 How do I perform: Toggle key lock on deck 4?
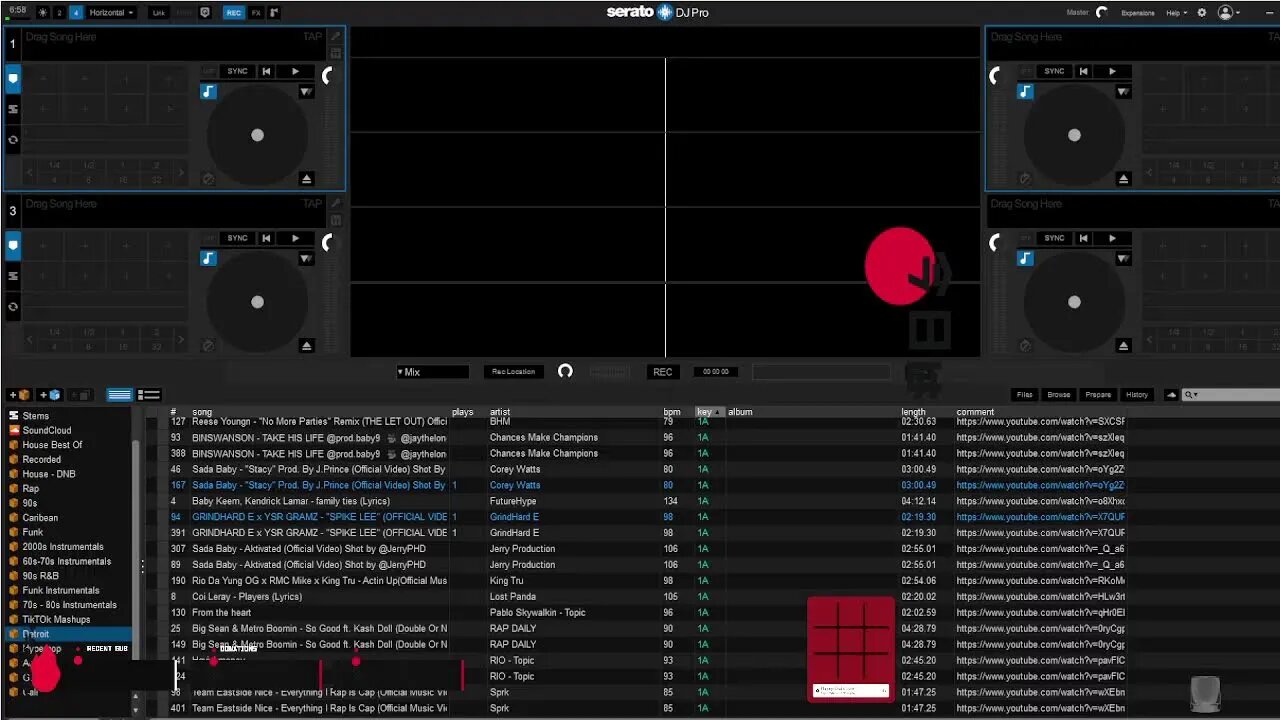pos(1025,258)
